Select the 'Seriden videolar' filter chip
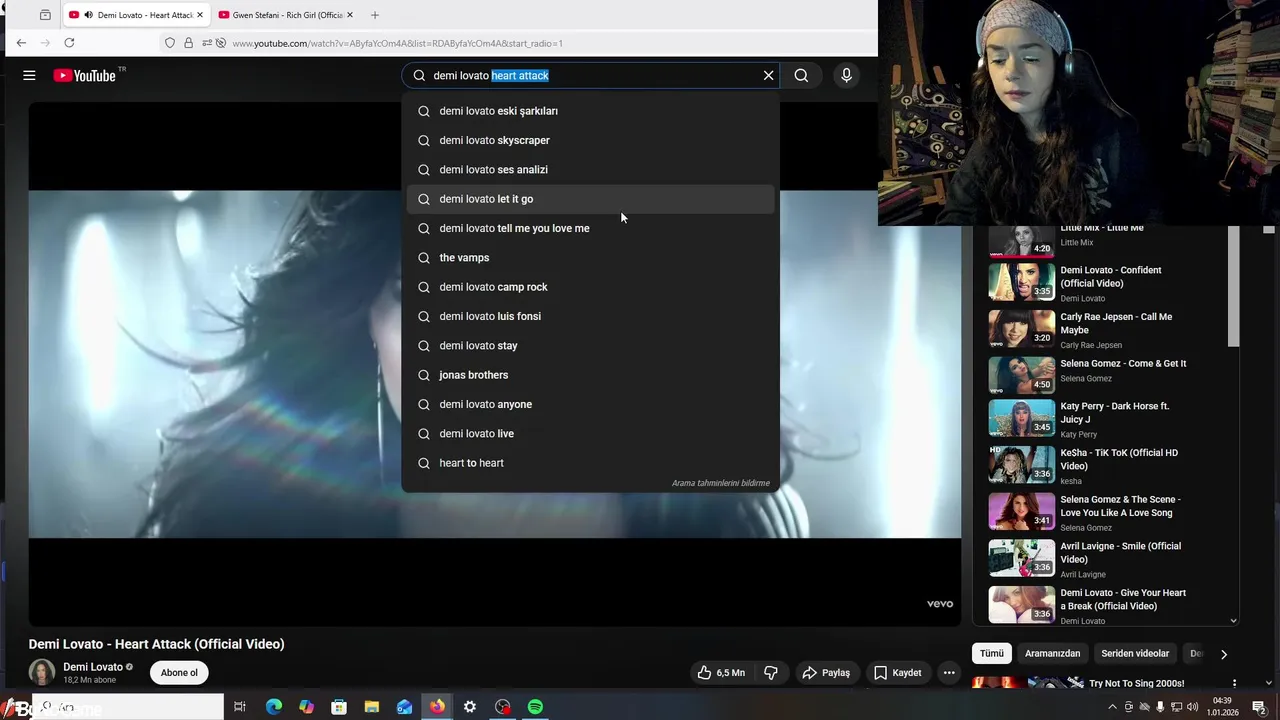 pos(1135,653)
